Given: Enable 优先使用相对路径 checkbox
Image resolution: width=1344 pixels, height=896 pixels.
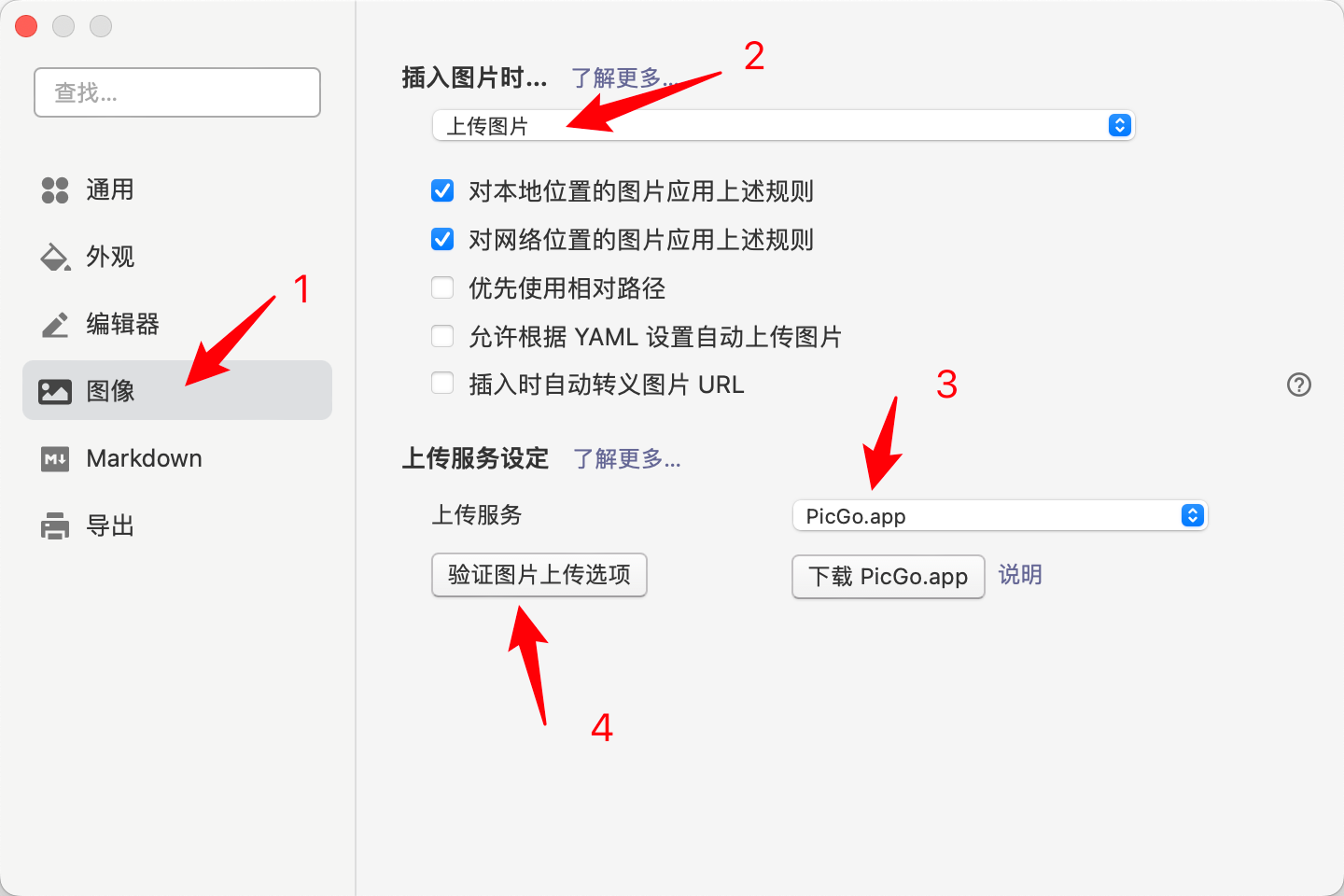Looking at the screenshot, I should click(442, 287).
